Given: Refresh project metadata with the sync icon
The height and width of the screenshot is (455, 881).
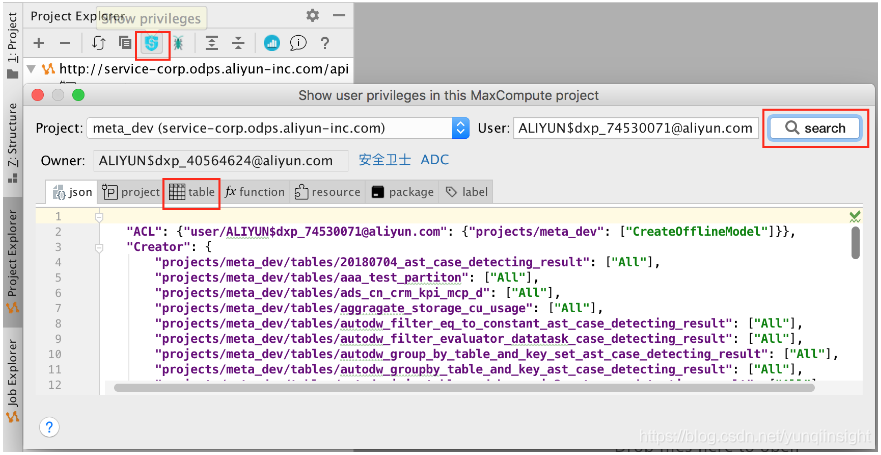Looking at the screenshot, I should (98, 43).
